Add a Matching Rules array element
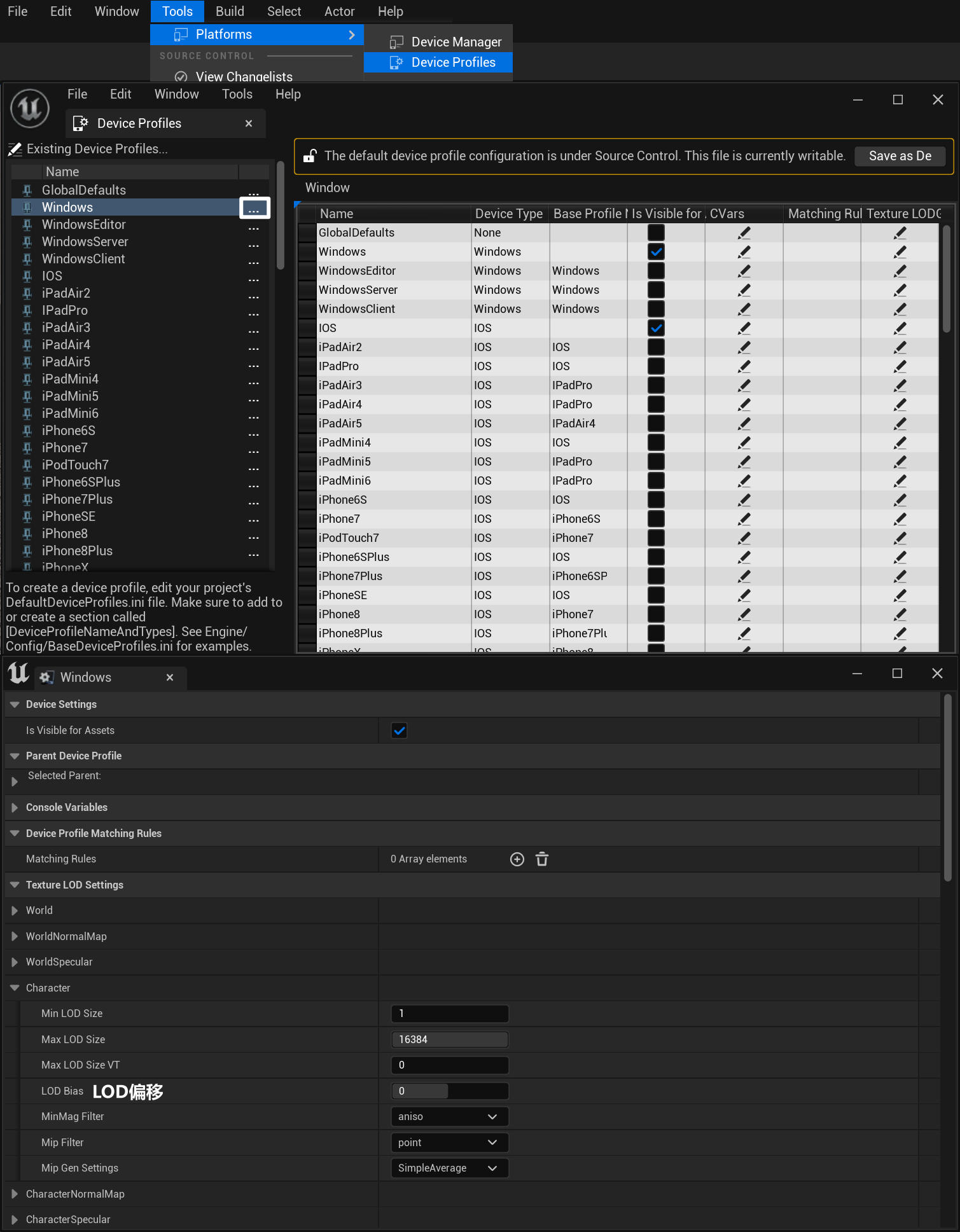The height and width of the screenshot is (1232, 960). 517,859
